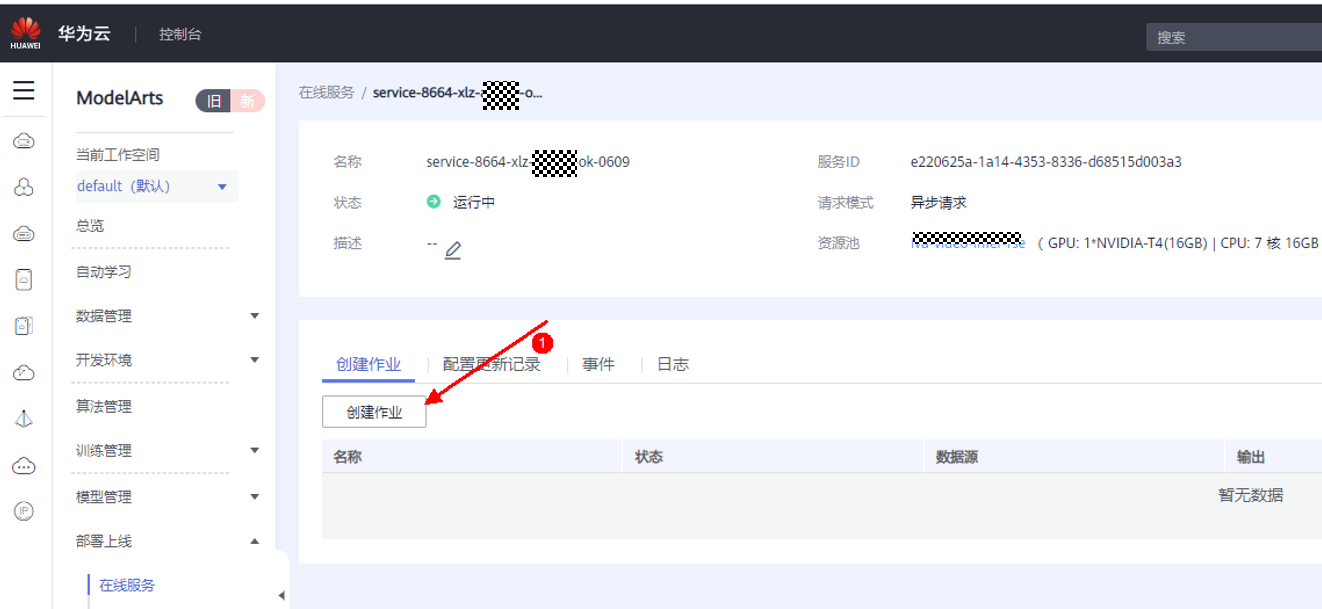Click the green running status icon
Viewport: 1322px width, 609px height.
click(x=433, y=202)
